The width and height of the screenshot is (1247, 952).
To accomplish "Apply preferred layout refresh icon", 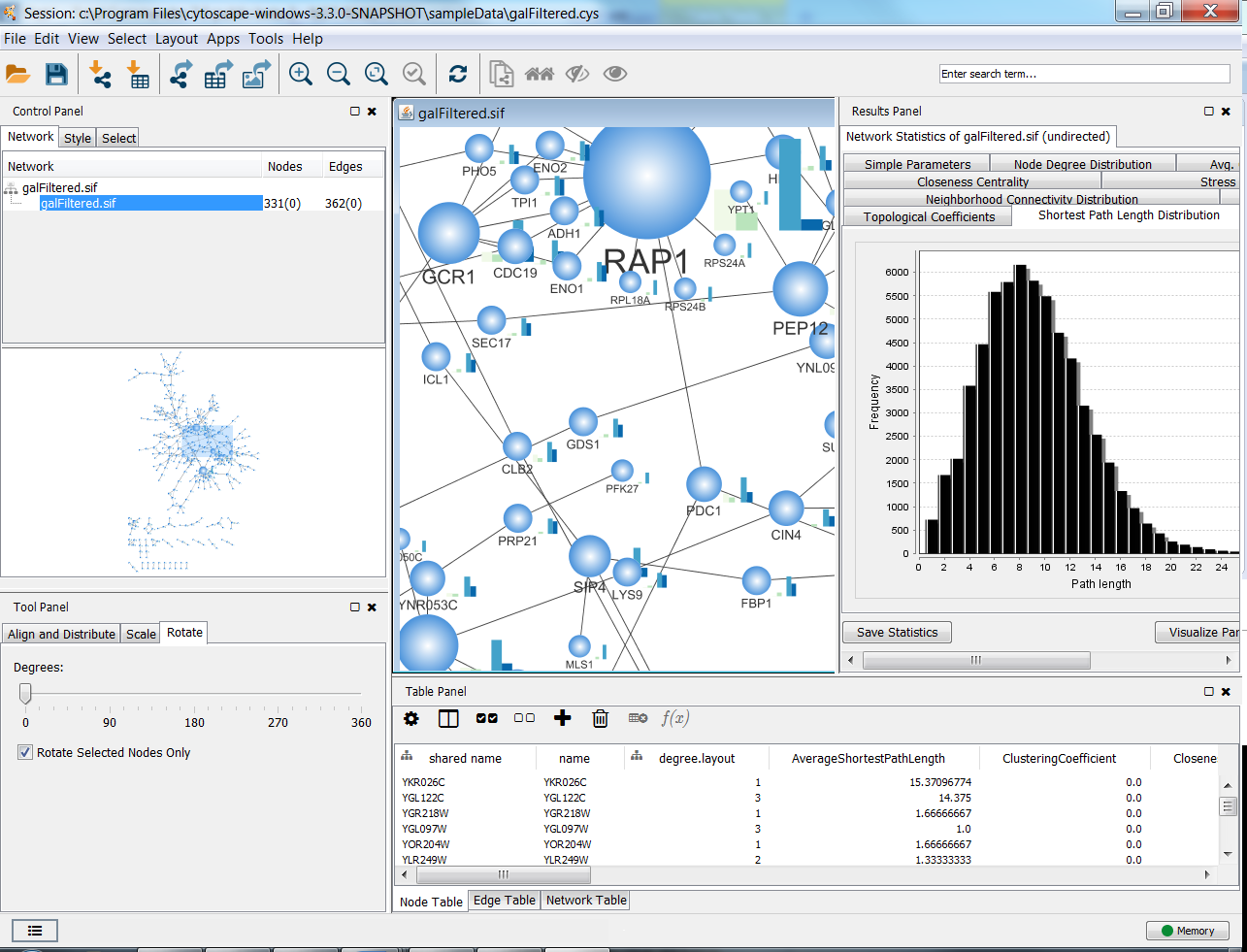I will pos(458,75).
